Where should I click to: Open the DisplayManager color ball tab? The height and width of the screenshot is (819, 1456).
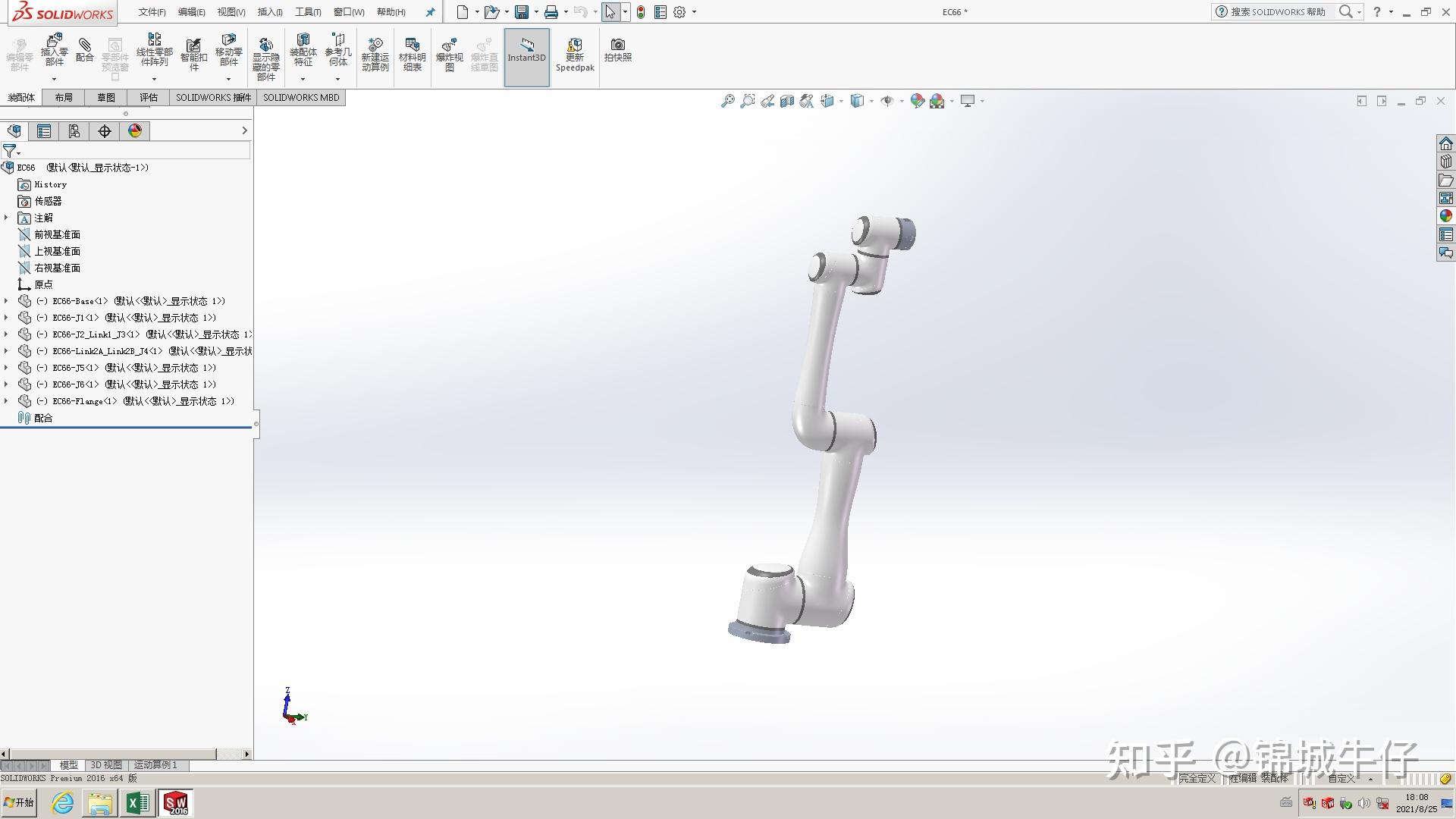pyautogui.click(x=135, y=131)
